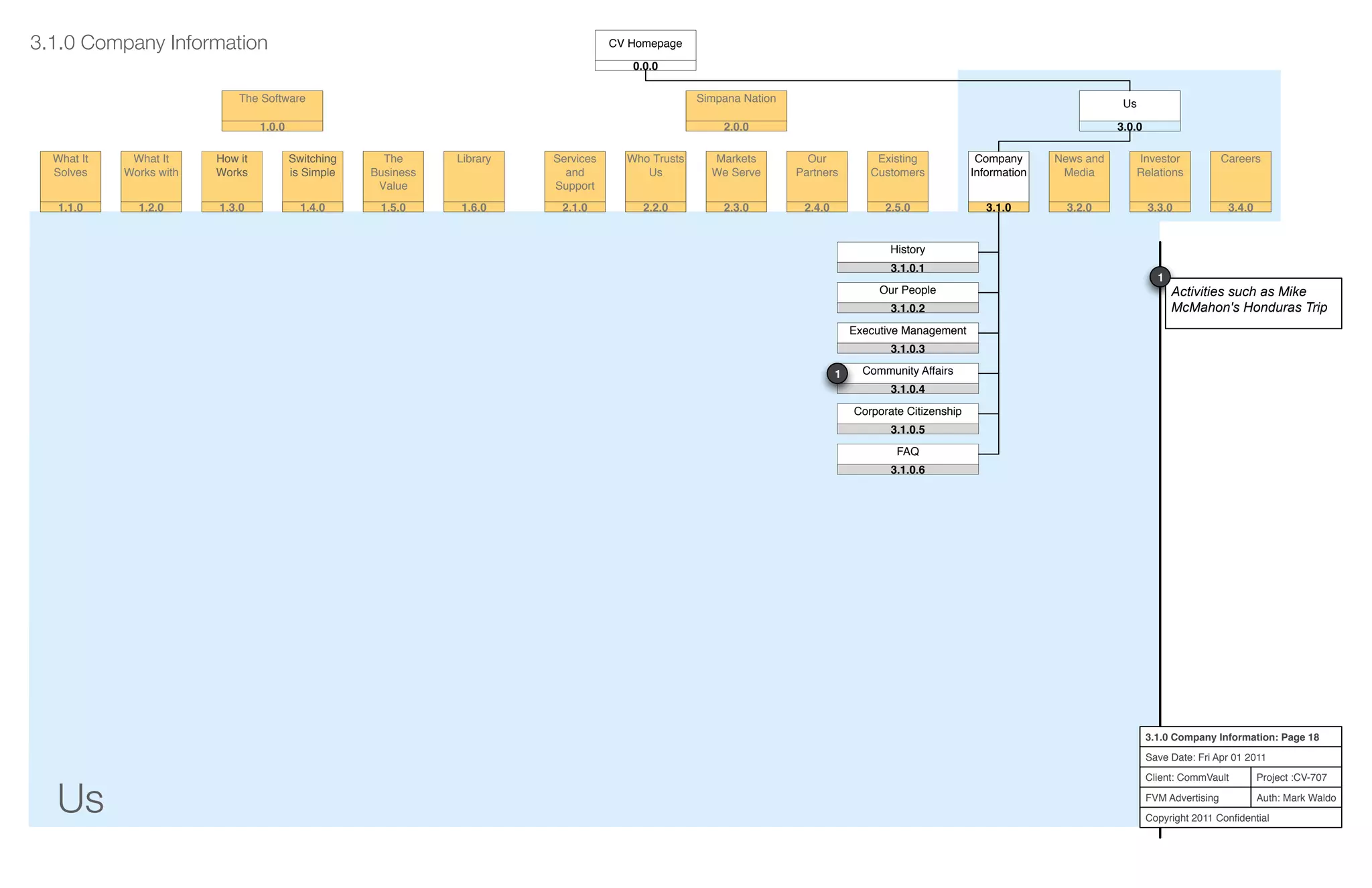Click the Honduras Trip annotation note
The width and height of the screenshot is (1372, 888).
coord(1253,303)
